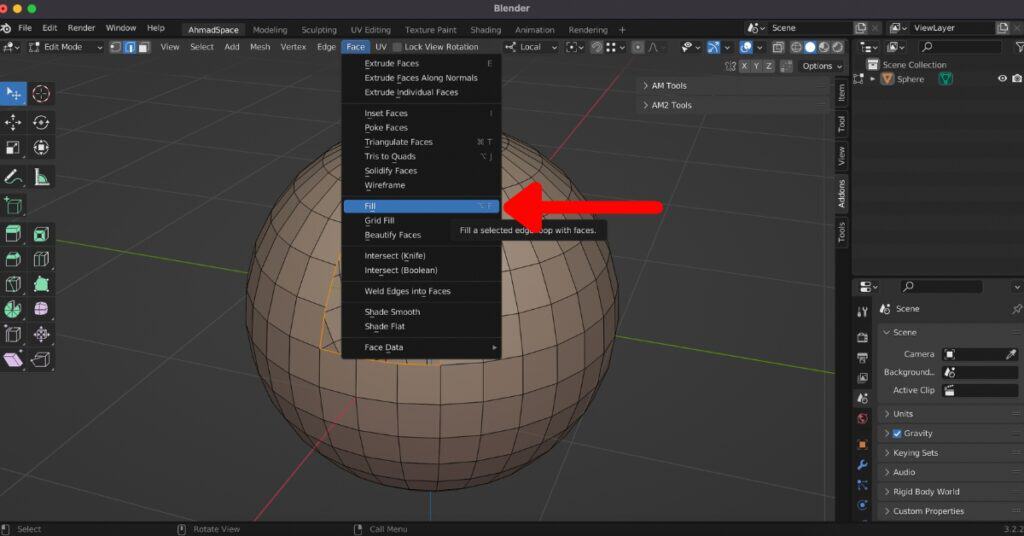Image resolution: width=1024 pixels, height=536 pixels.
Task: Select the Select Box tool
Action: (x=13, y=93)
